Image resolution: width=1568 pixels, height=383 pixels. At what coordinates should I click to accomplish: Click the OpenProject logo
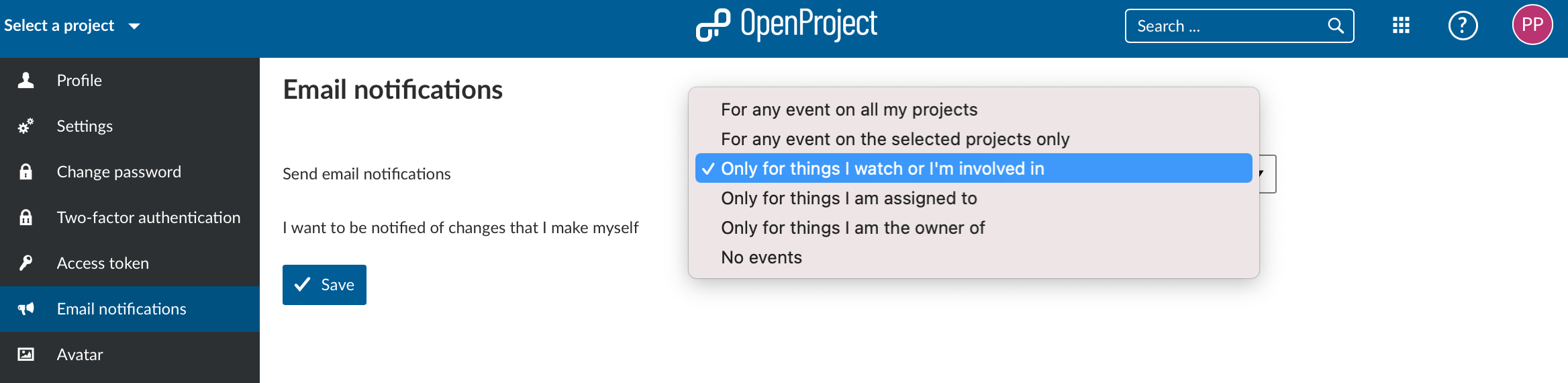tap(786, 25)
